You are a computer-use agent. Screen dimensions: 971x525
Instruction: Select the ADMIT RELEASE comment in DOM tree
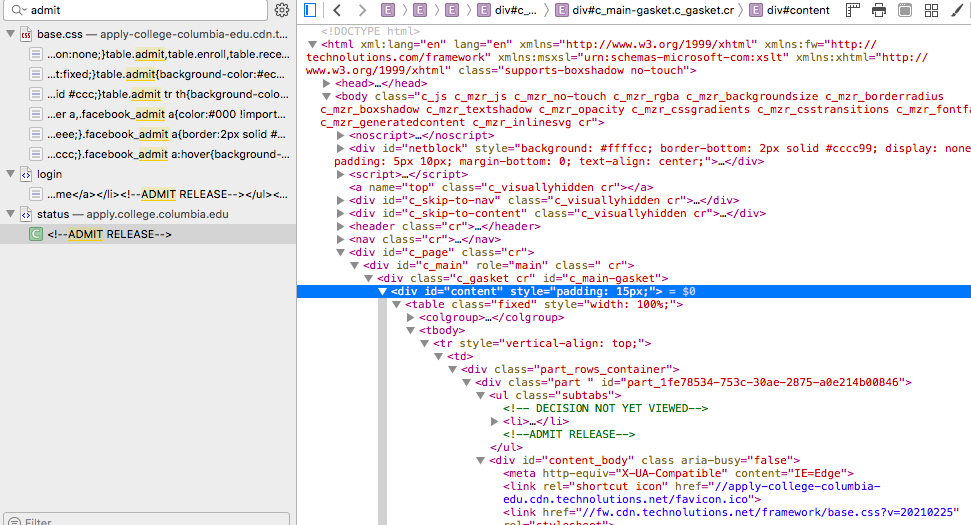pos(569,434)
